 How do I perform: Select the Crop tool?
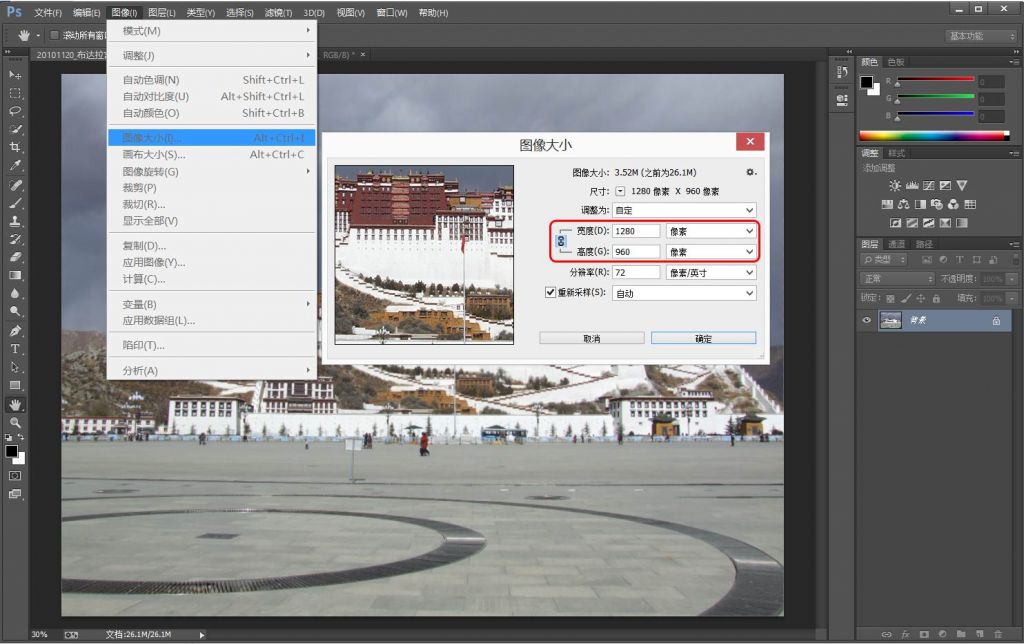[13, 145]
